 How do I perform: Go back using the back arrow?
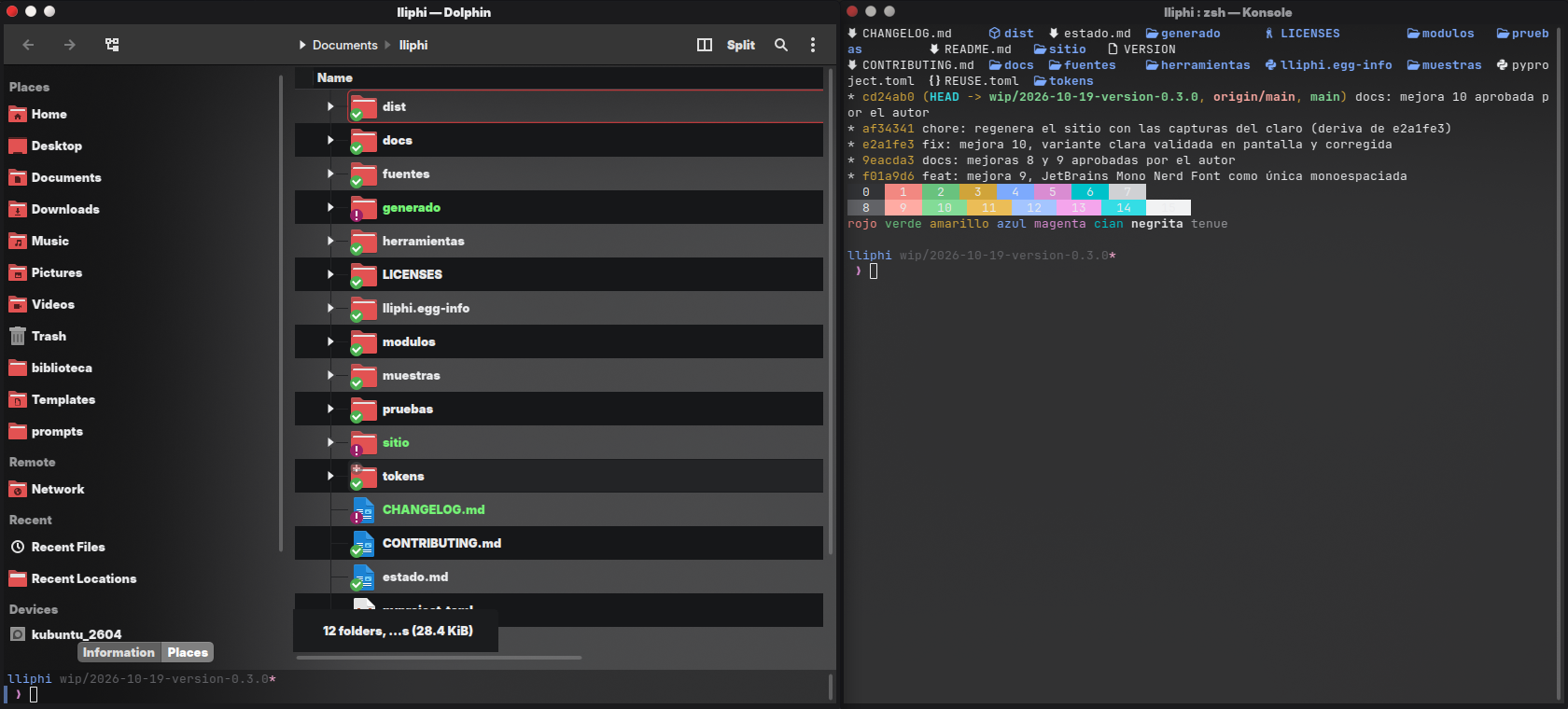coord(28,45)
